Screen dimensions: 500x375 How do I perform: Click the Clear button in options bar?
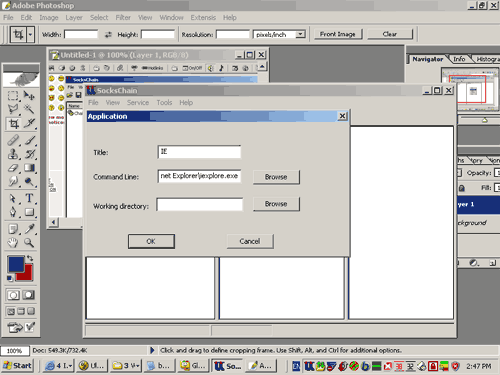tap(390, 34)
